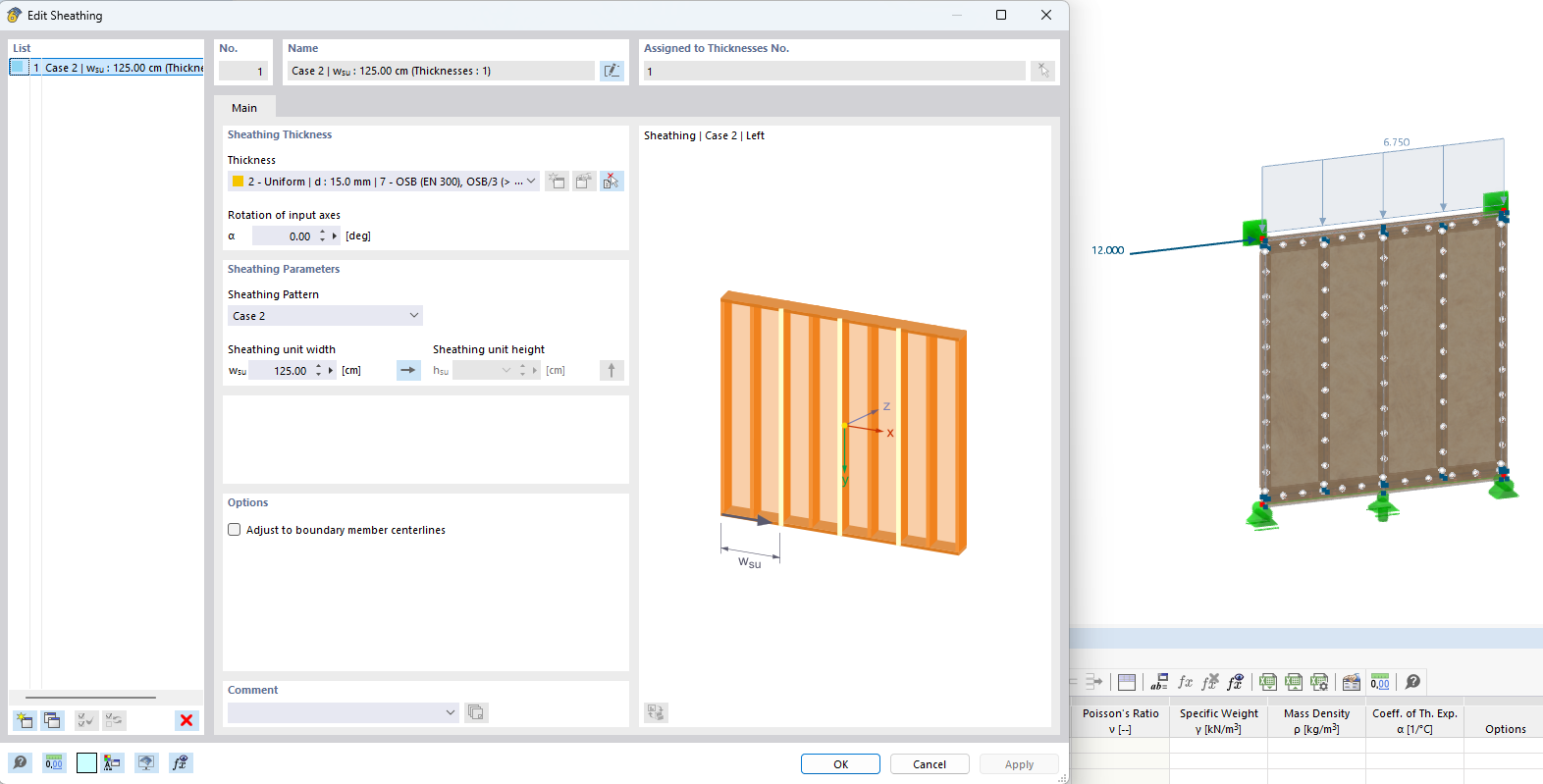Viewport: 1543px width, 784px height.
Task: Click the 6.750 load value above the wall model
Action: click(1397, 142)
